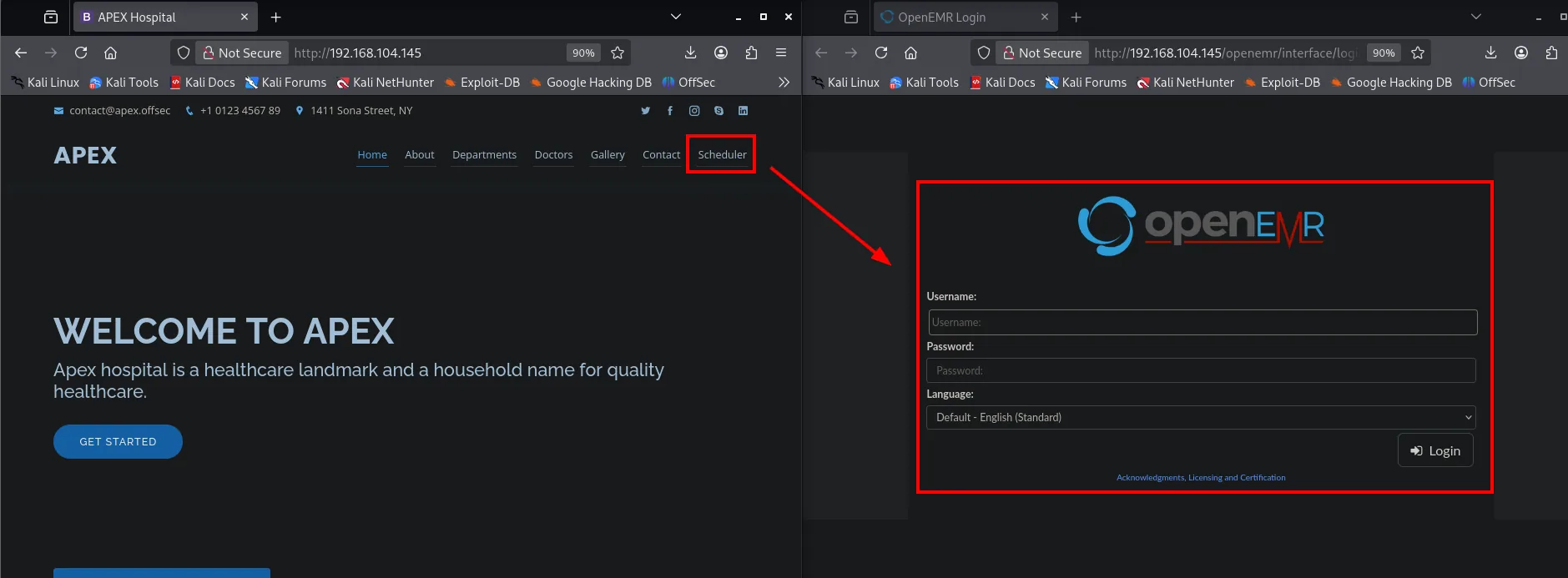Open Acknowledgments, Licensing and Certification link

tap(1201, 478)
